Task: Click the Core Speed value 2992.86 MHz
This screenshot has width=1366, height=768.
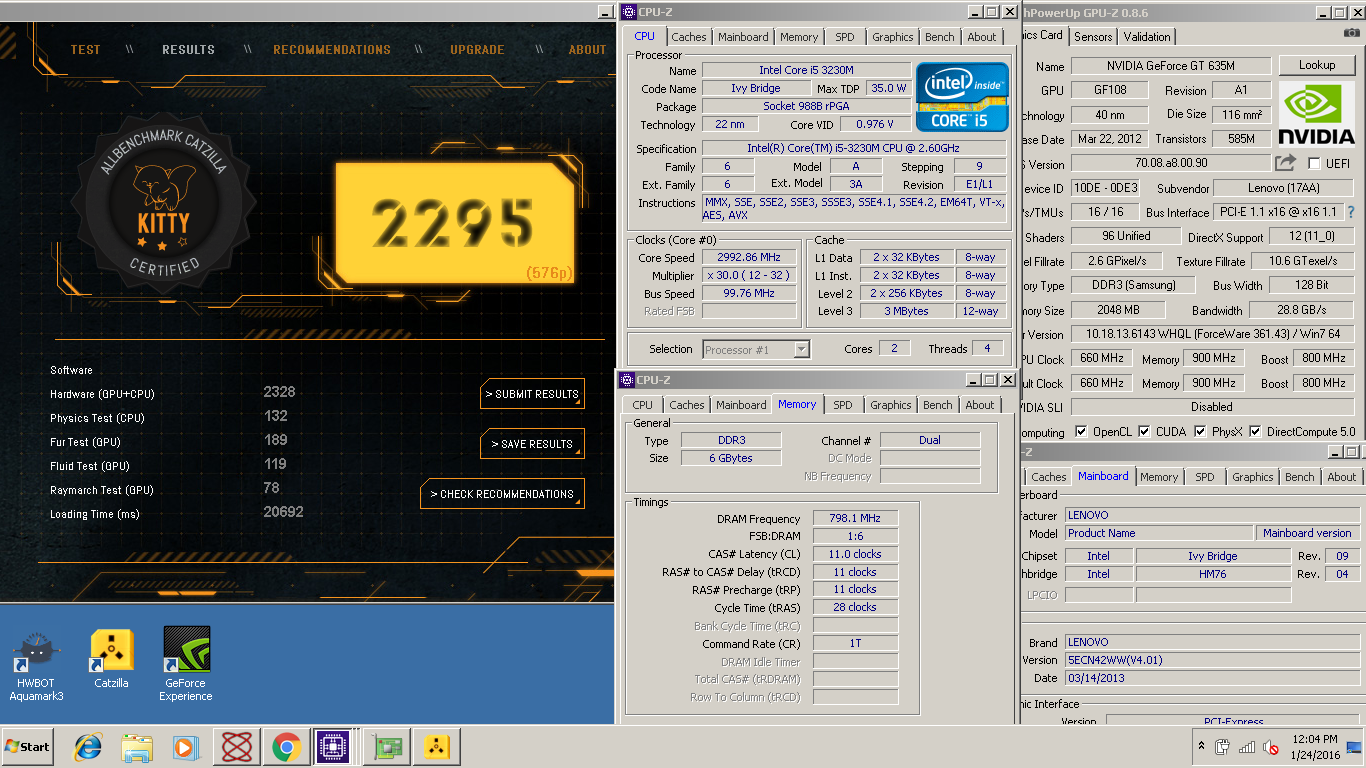Action: tap(749, 257)
